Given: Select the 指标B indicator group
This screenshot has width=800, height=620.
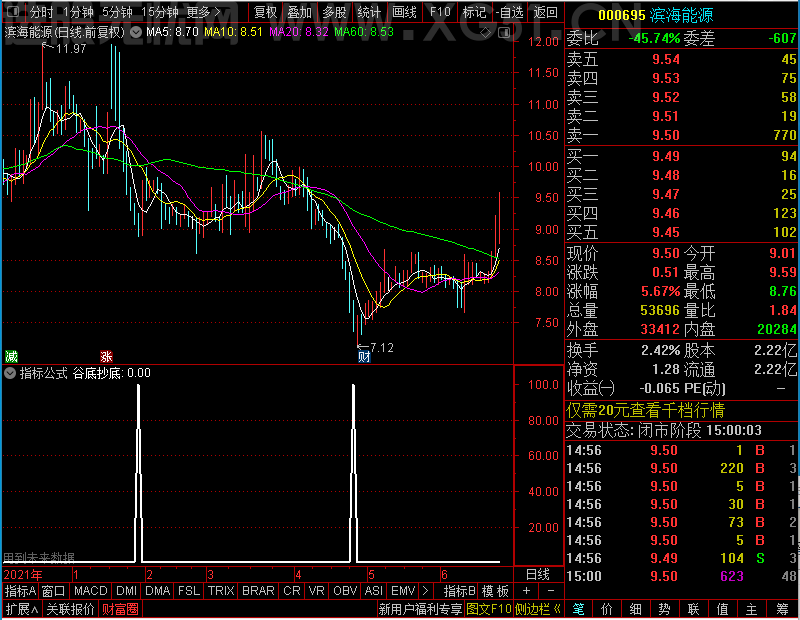Looking at the screenshot, I should (460, 591).
